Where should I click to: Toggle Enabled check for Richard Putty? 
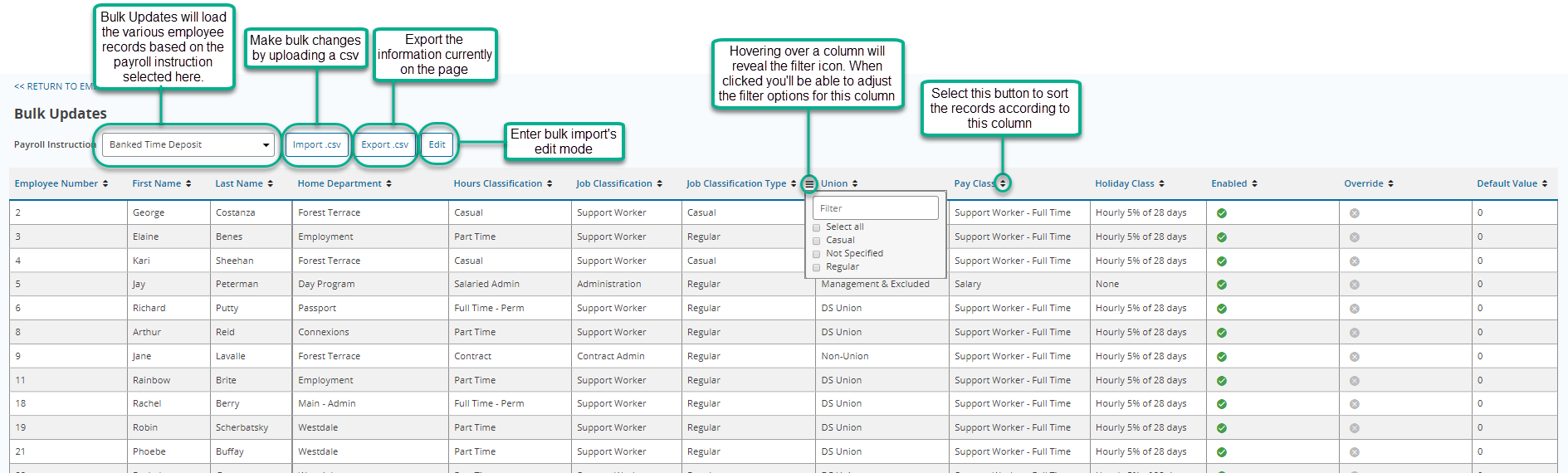click(x=1222, y=309)
